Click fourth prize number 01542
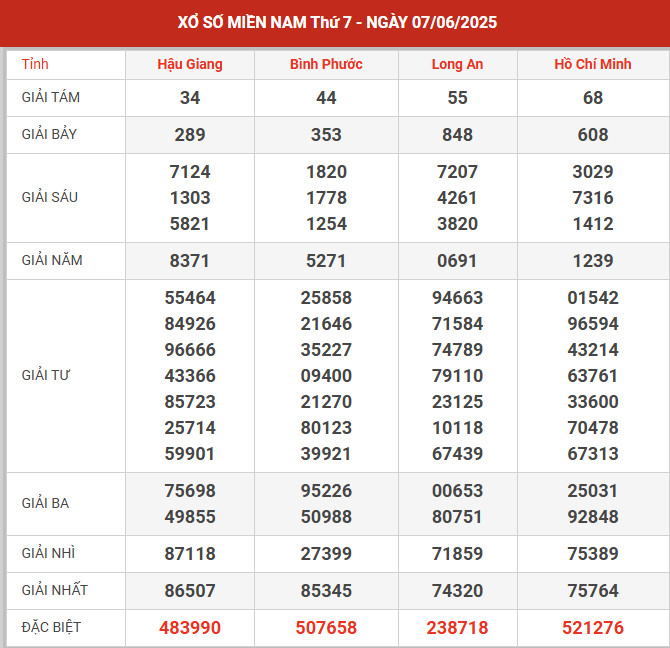Image resolution: width=670 pixels, height=648 pixels. click(x=593, y=298)
